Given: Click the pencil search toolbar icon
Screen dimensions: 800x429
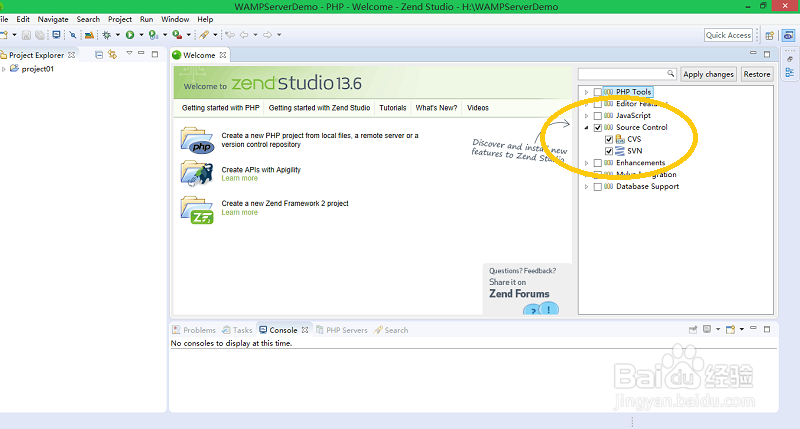Looking at the screenshot, I should 204,35.
